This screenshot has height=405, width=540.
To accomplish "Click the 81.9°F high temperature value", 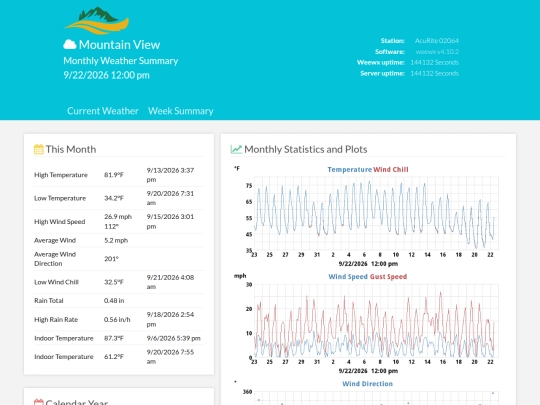I will click(x=114, y=175).
